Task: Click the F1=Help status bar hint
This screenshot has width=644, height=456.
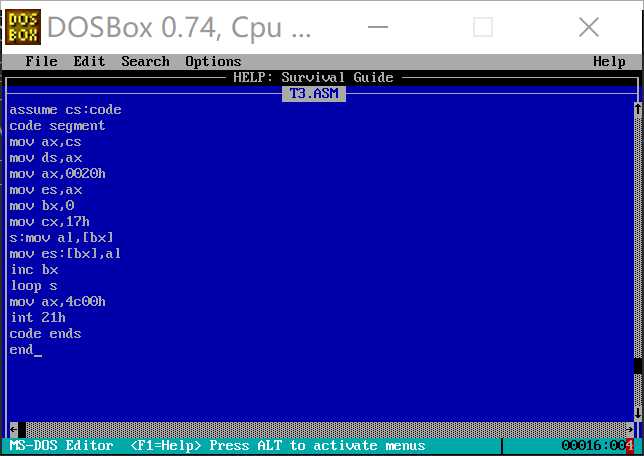Action: pyautogui.click(x=165, y=446)
